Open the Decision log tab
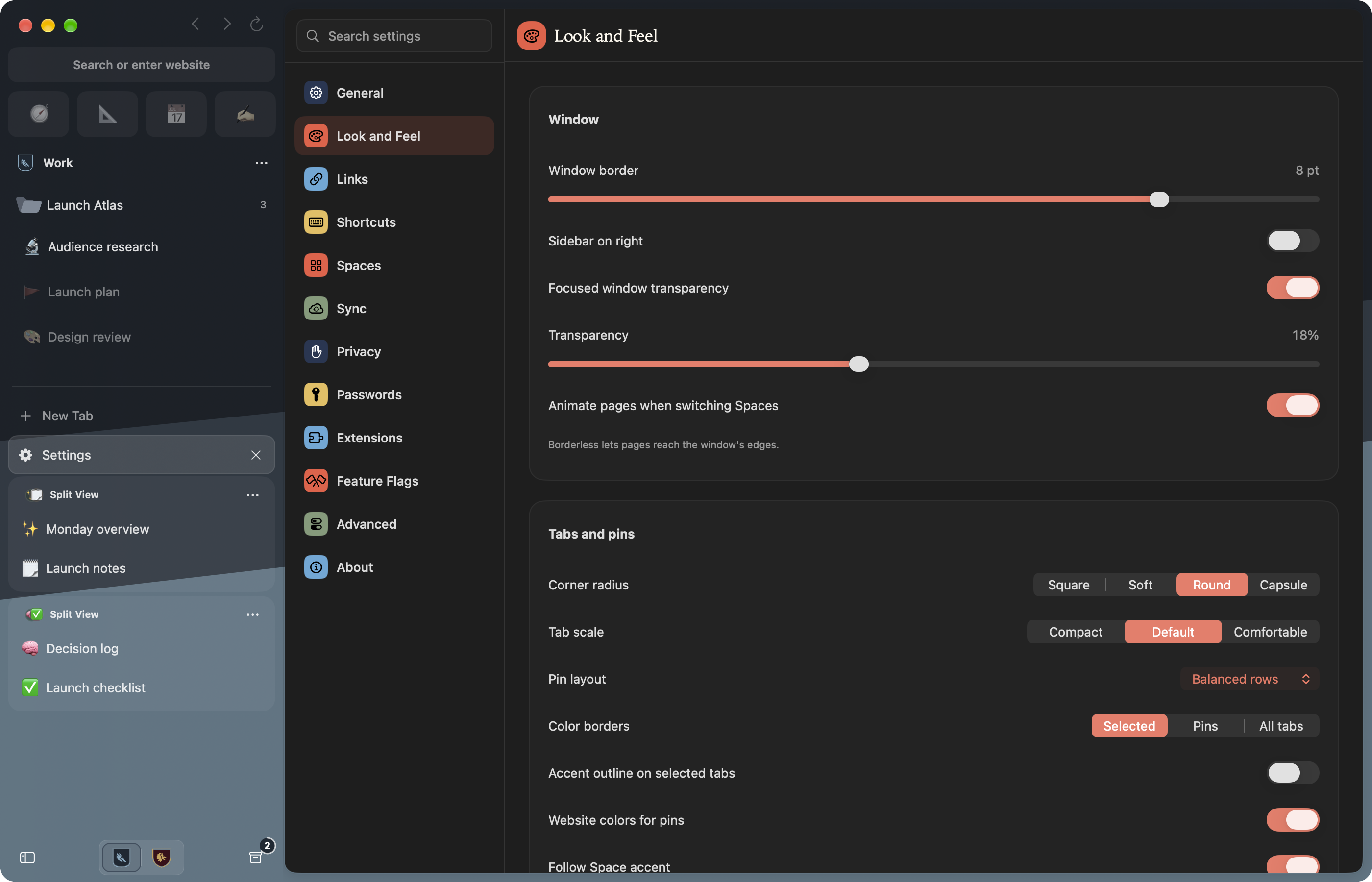 click(x=142, y=648)
